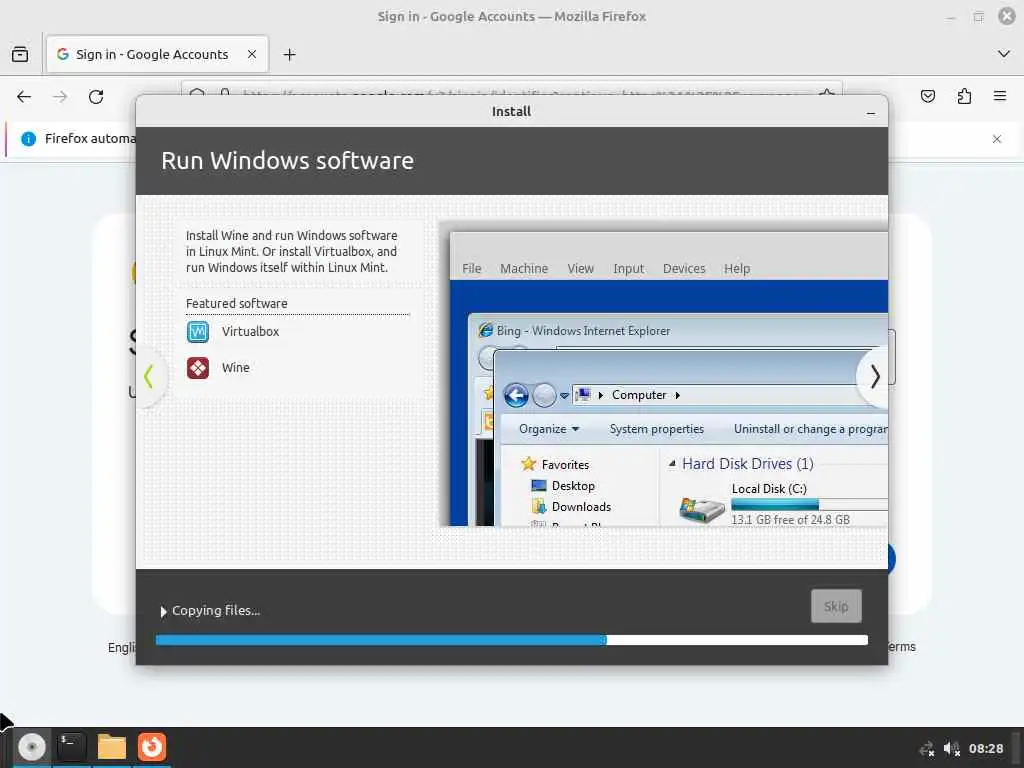1024x768 pixels.
Task: Click the Windows software slideshow screenshot
Action: [x=664, y=374]
